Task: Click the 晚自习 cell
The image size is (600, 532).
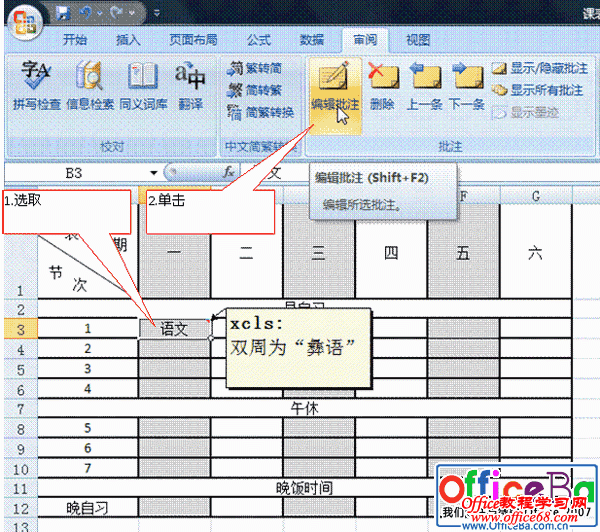Action: (88, 508)
